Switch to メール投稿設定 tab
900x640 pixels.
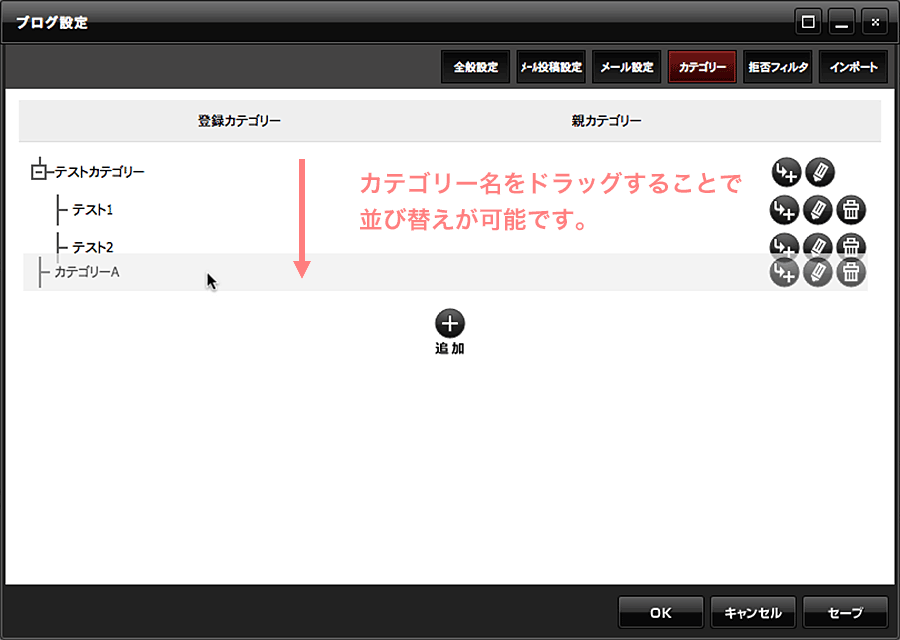(551, 67)
